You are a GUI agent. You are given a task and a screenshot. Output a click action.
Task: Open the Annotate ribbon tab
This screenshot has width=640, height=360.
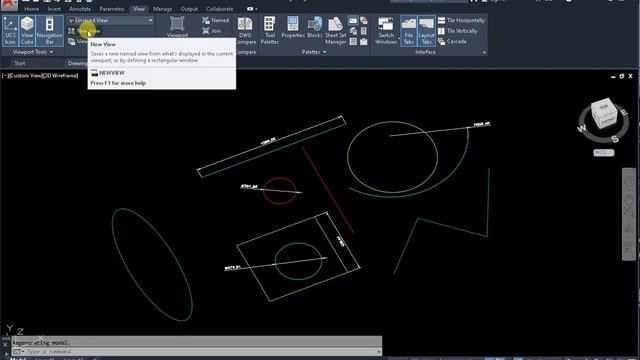click(x=80, y=9)
